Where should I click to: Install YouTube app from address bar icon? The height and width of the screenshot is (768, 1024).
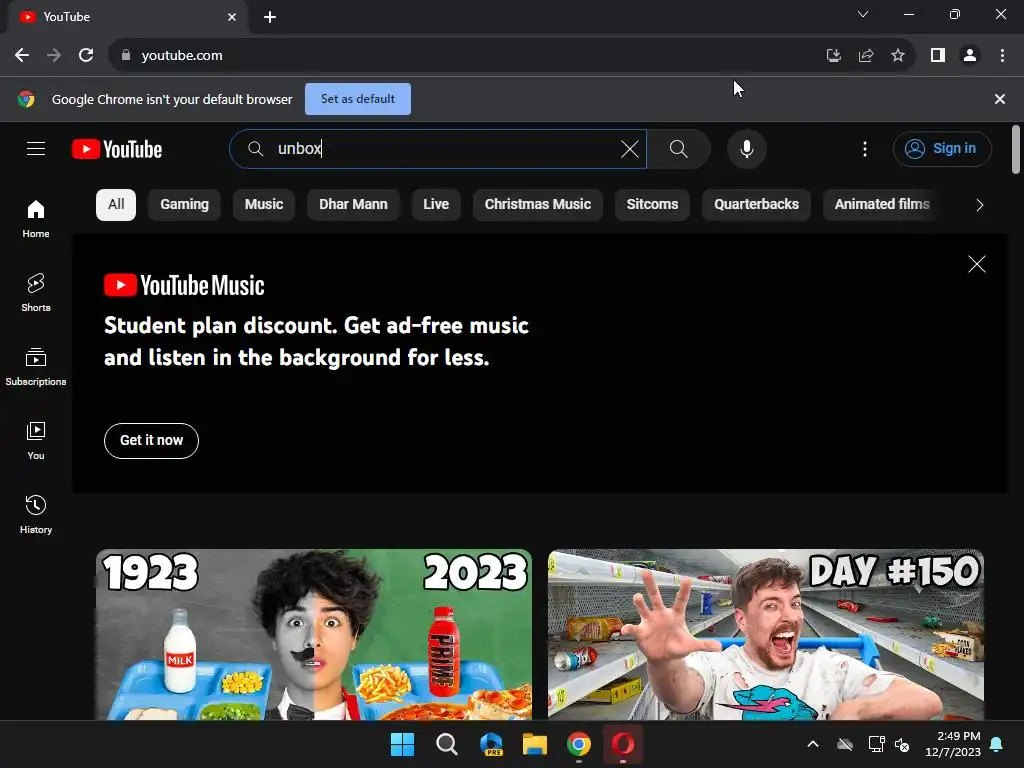(833, 56)
